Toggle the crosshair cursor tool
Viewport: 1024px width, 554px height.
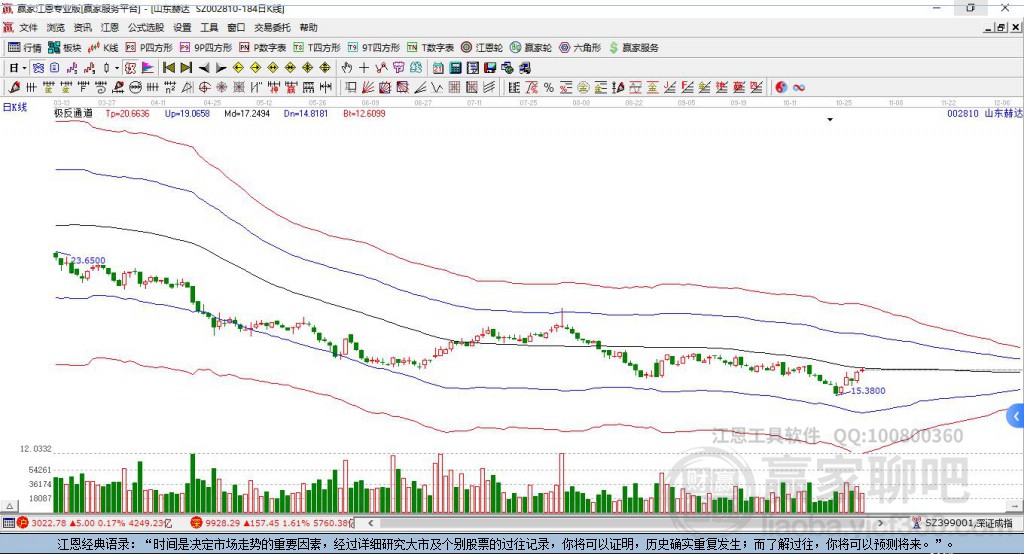point(364,68)
